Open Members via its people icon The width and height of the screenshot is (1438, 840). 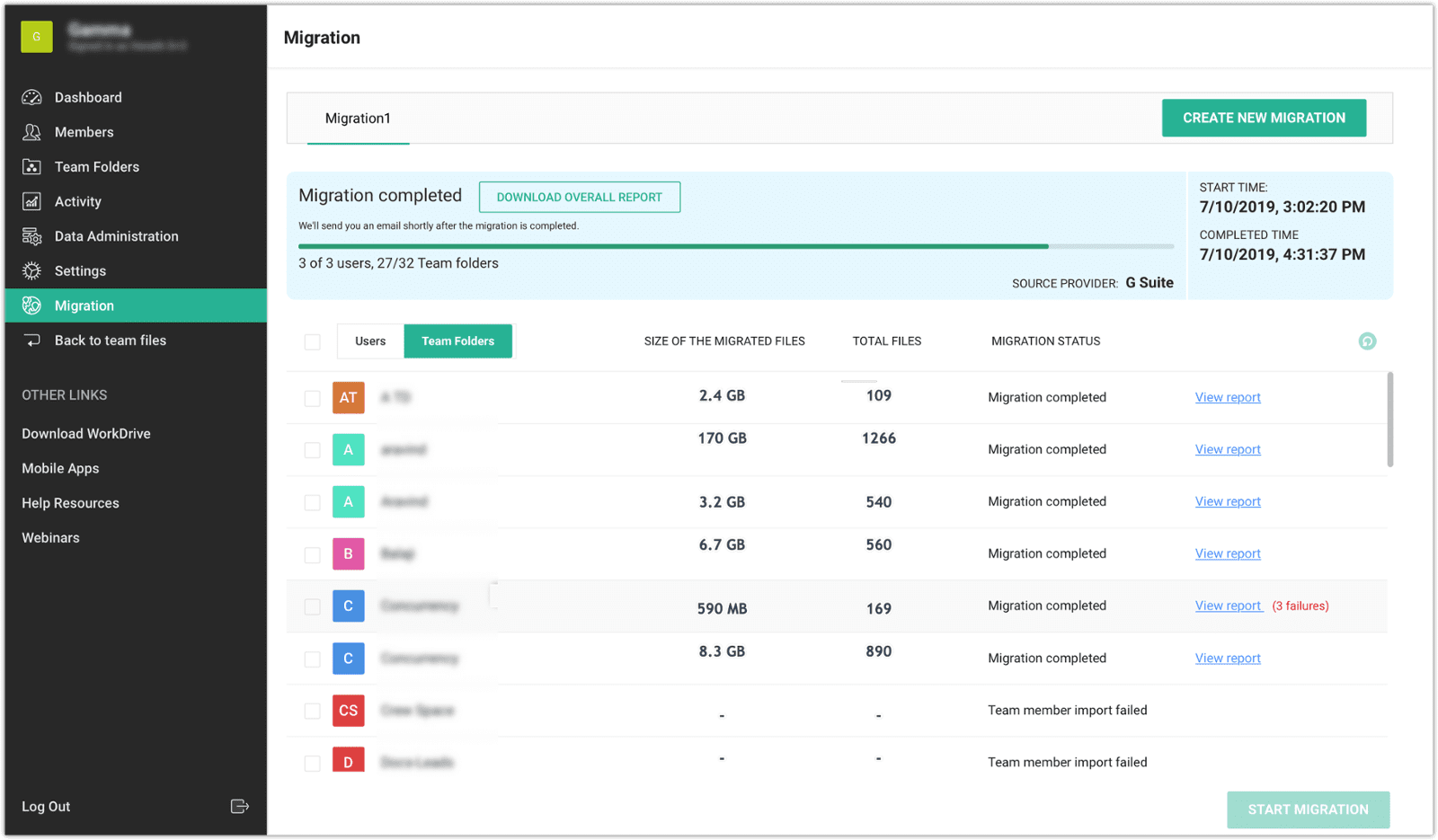click(31, 132)
